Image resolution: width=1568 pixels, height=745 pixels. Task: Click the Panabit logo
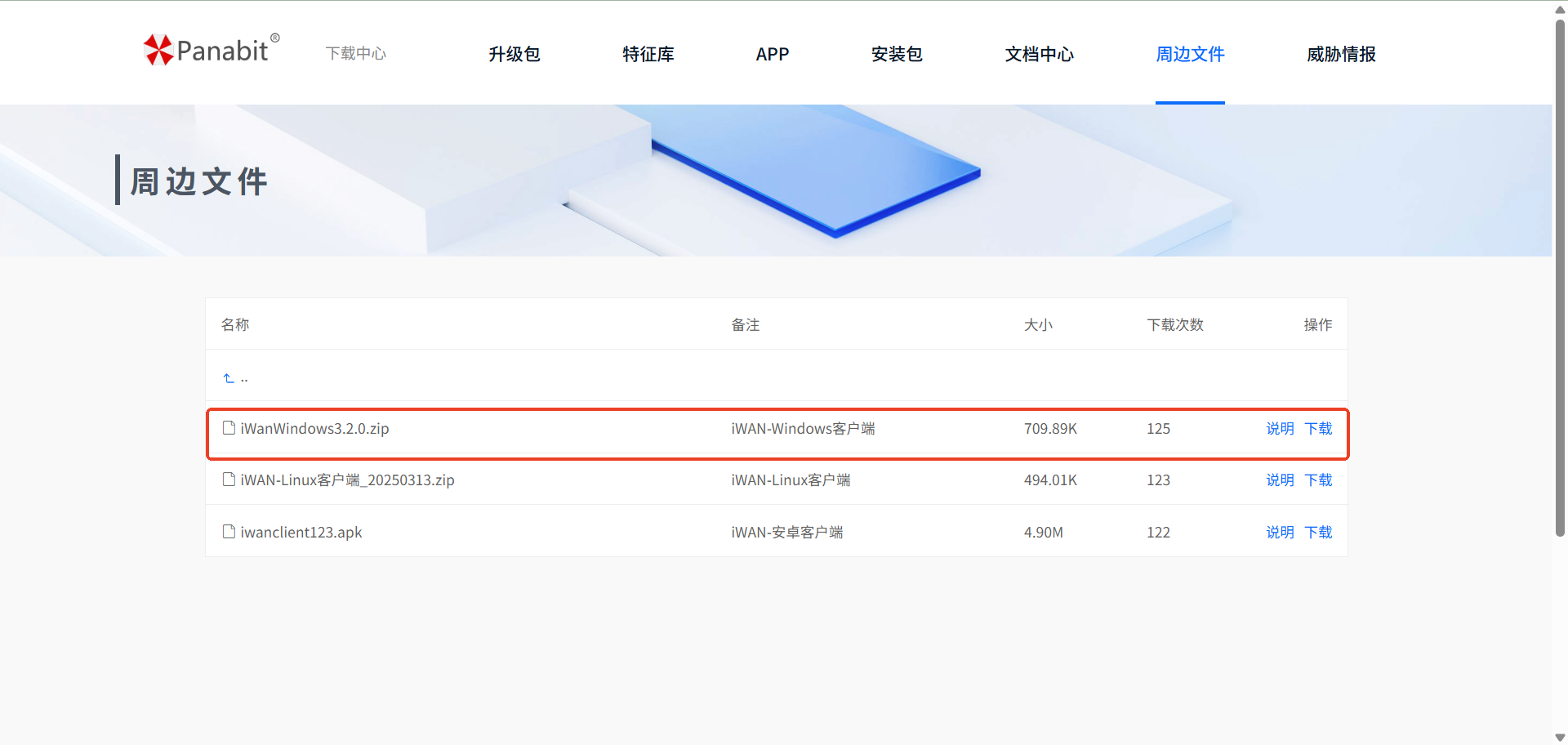[x=212, y=51]
